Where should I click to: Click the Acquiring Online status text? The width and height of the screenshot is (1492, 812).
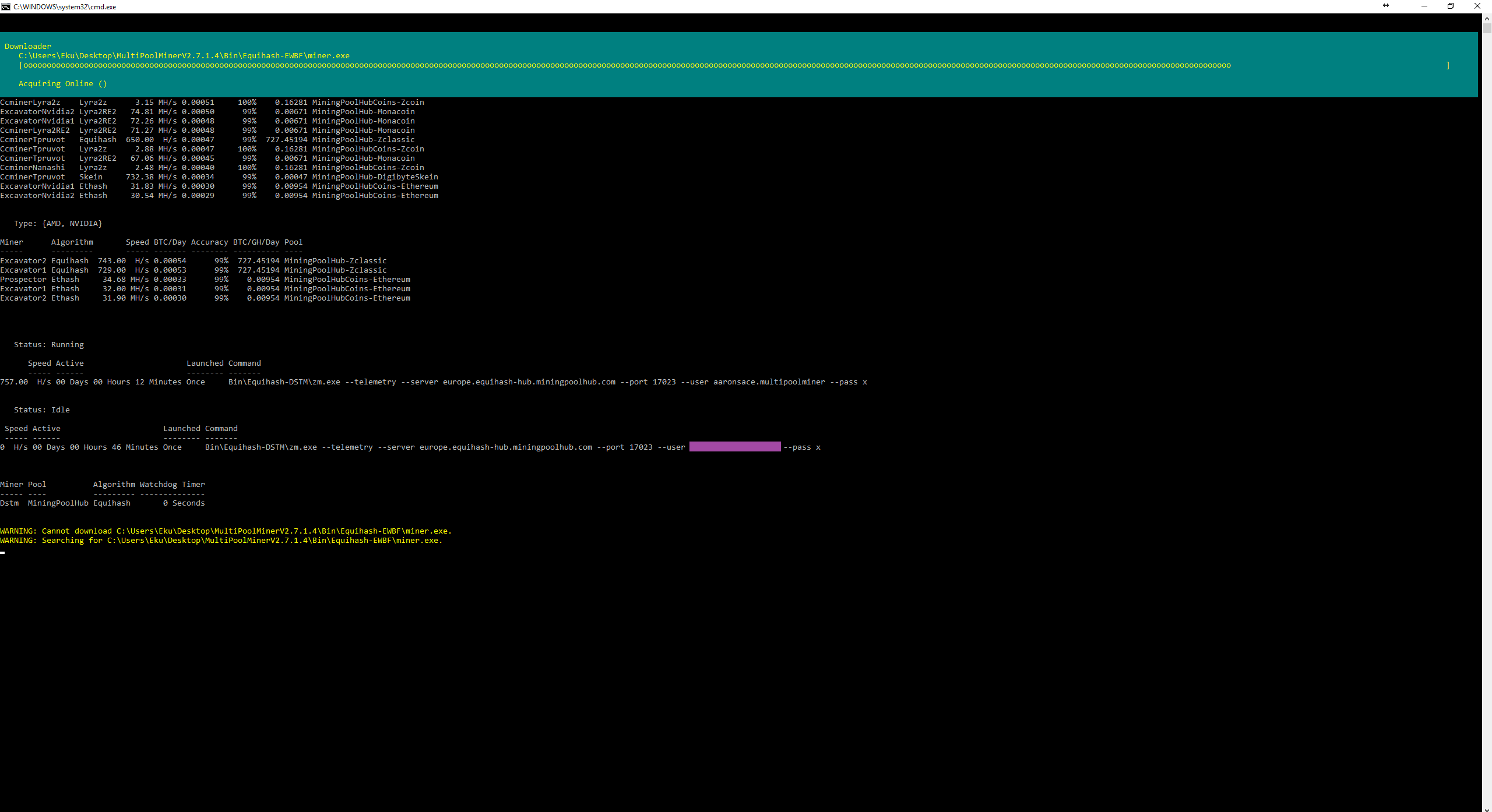pyautogui.click(x=62, y=84)
